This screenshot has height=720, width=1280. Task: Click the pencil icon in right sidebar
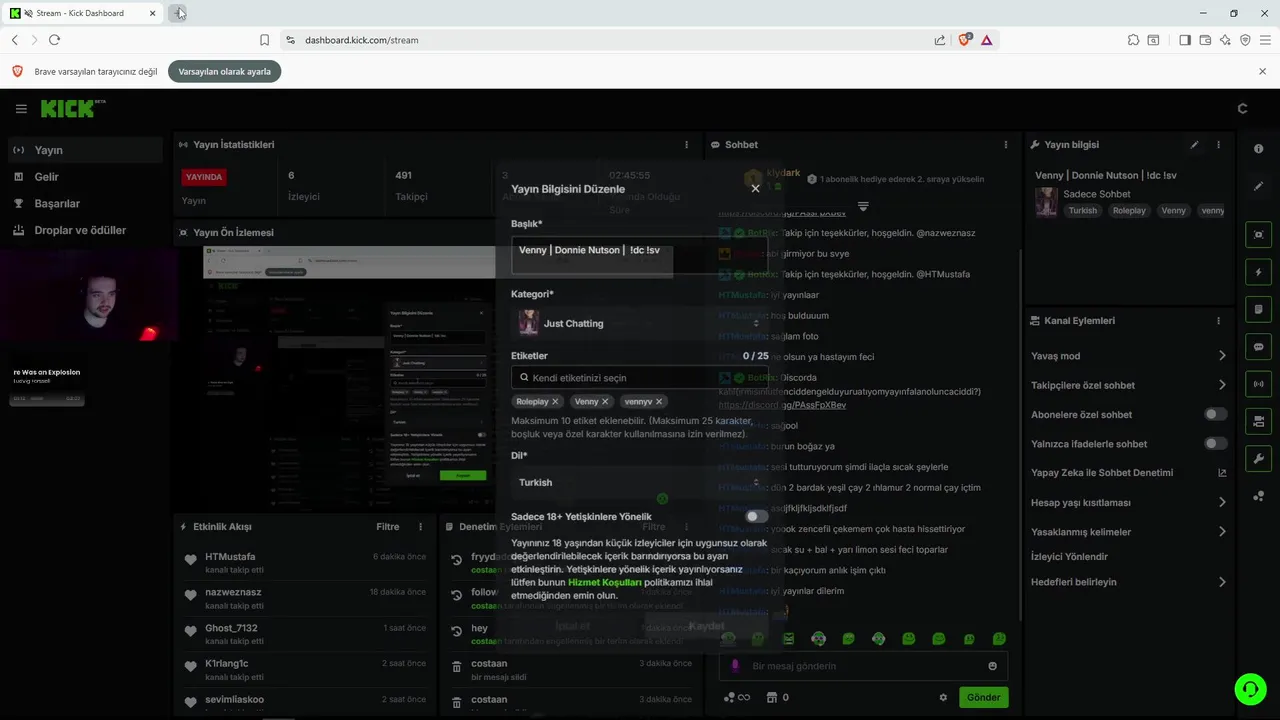tap(1258, 186)
